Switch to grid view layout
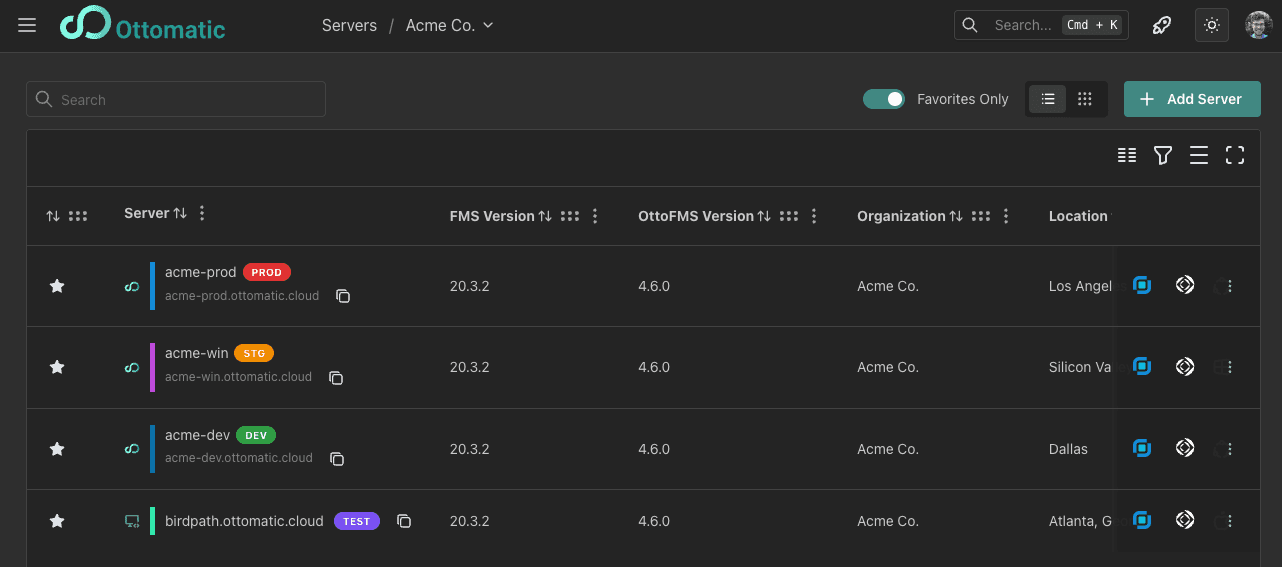Viewport: 1282px width, 567px height. [x=1085, y=99]
